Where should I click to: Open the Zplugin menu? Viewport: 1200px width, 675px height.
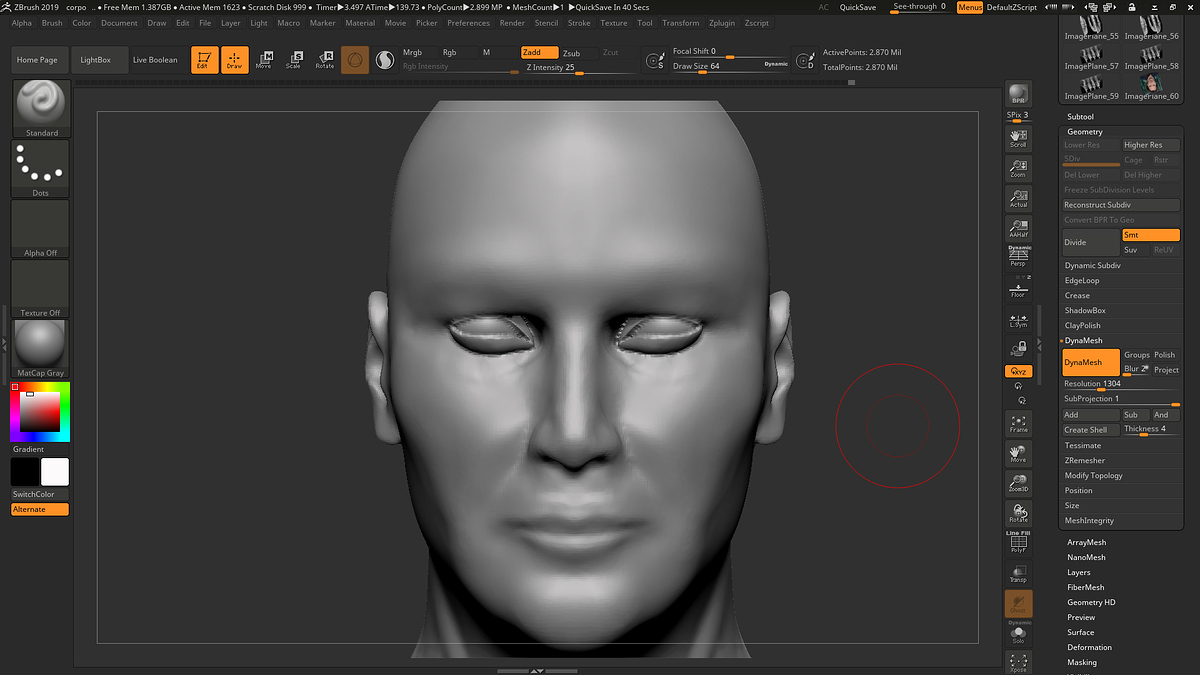click(x=721, y=23)
